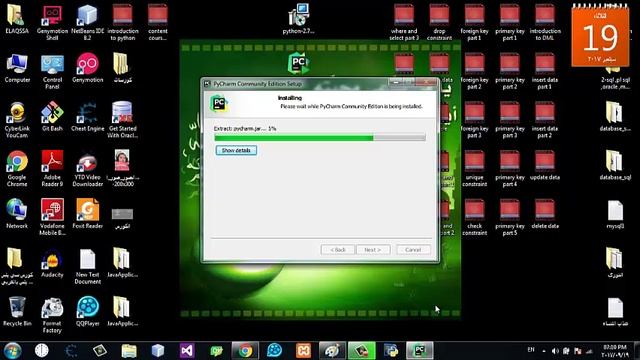Viewport: 640px width, 360px height.
Task: Click Visual Studio taskbar icon
Action: click(187, 351)
